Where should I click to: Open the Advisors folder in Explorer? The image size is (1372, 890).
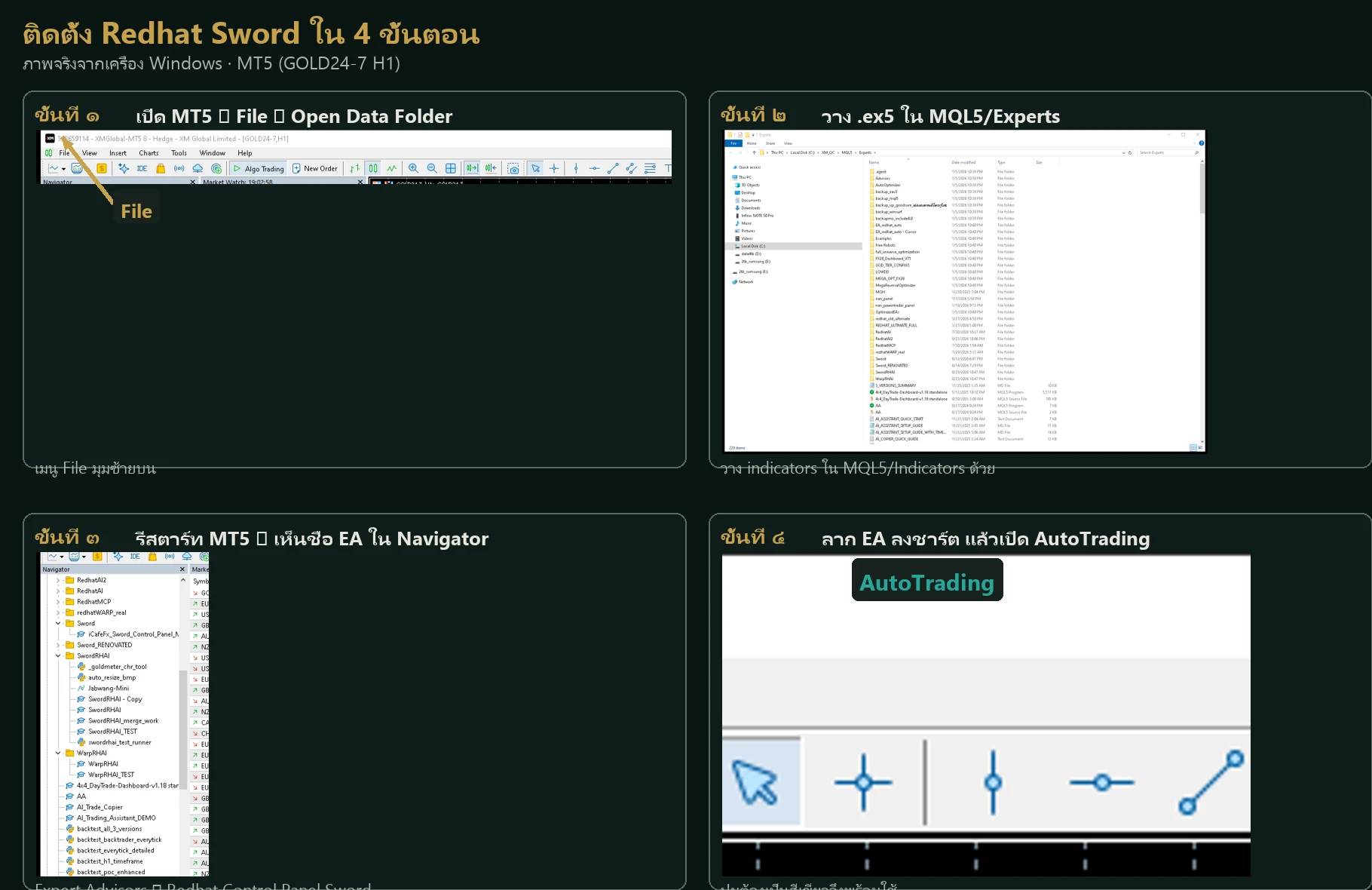(882, 179)
